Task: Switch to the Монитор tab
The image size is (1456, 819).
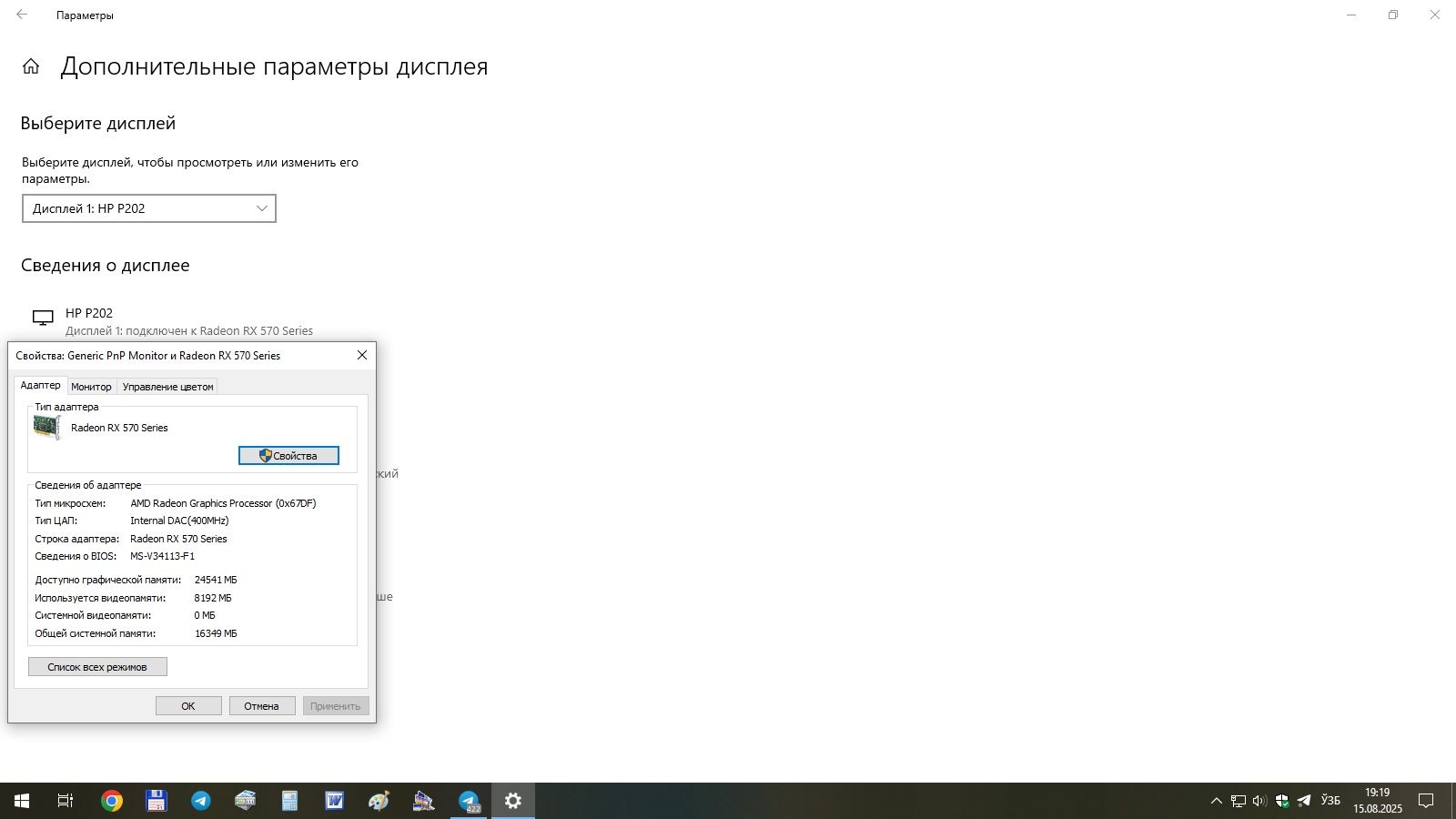Action: point(91,387)
